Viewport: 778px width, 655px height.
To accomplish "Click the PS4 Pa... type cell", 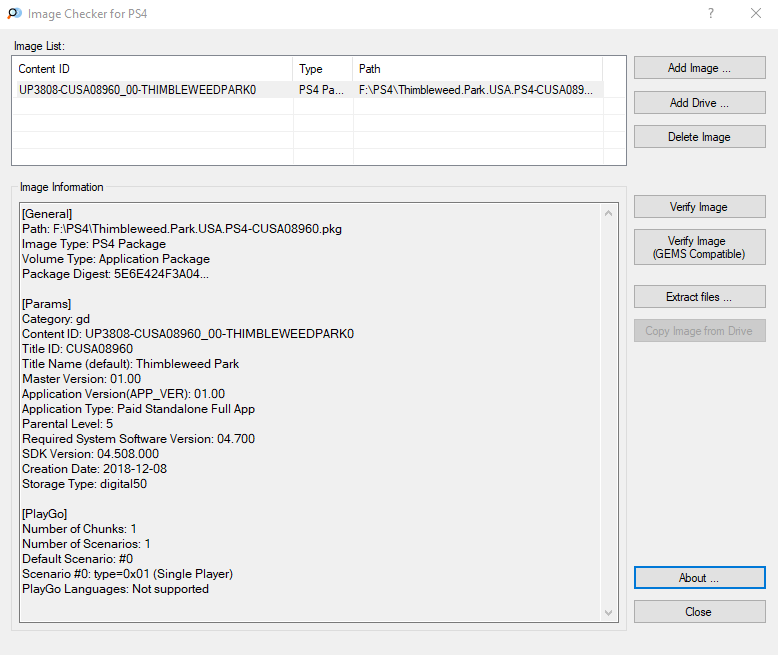I will [x=321, y=90].
